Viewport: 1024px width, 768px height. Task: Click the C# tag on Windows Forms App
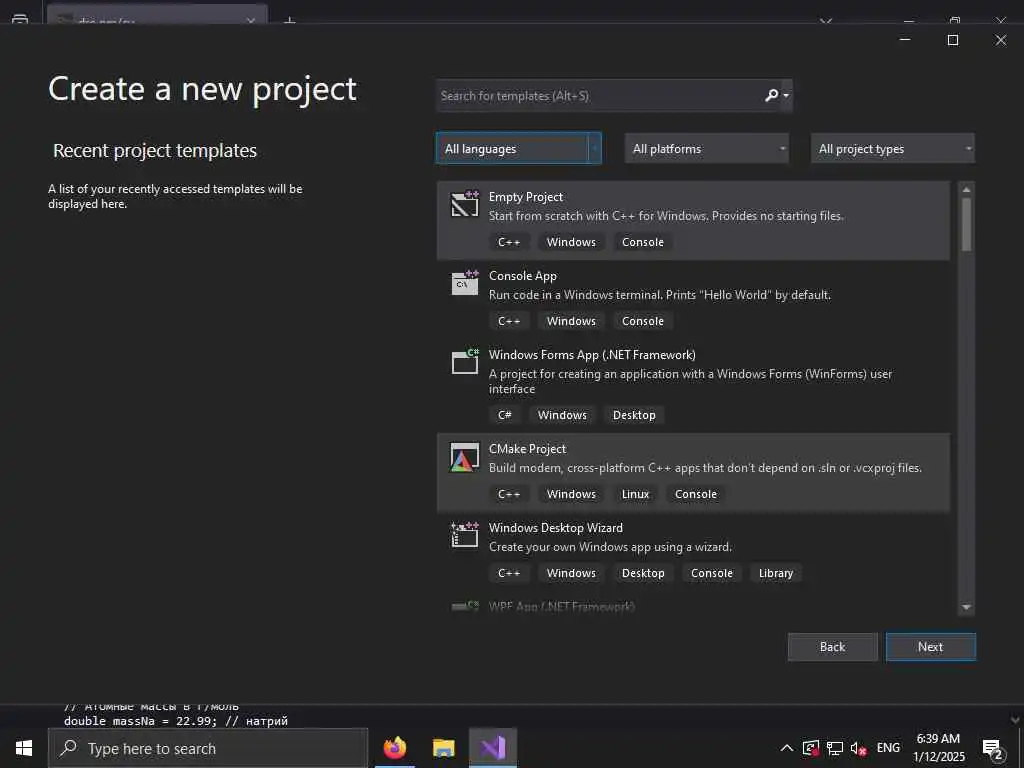(x=505, y=415)
